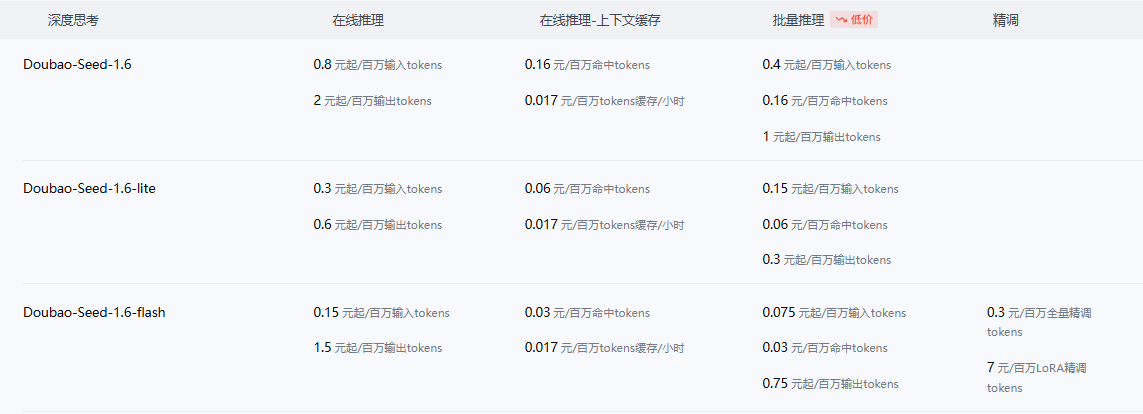This screenshot has width=1143, height=414.
Task: Select Doubao-Seed-1.6 batch inference 0.16 元/百万命中tokens
Action: (825, 101)
